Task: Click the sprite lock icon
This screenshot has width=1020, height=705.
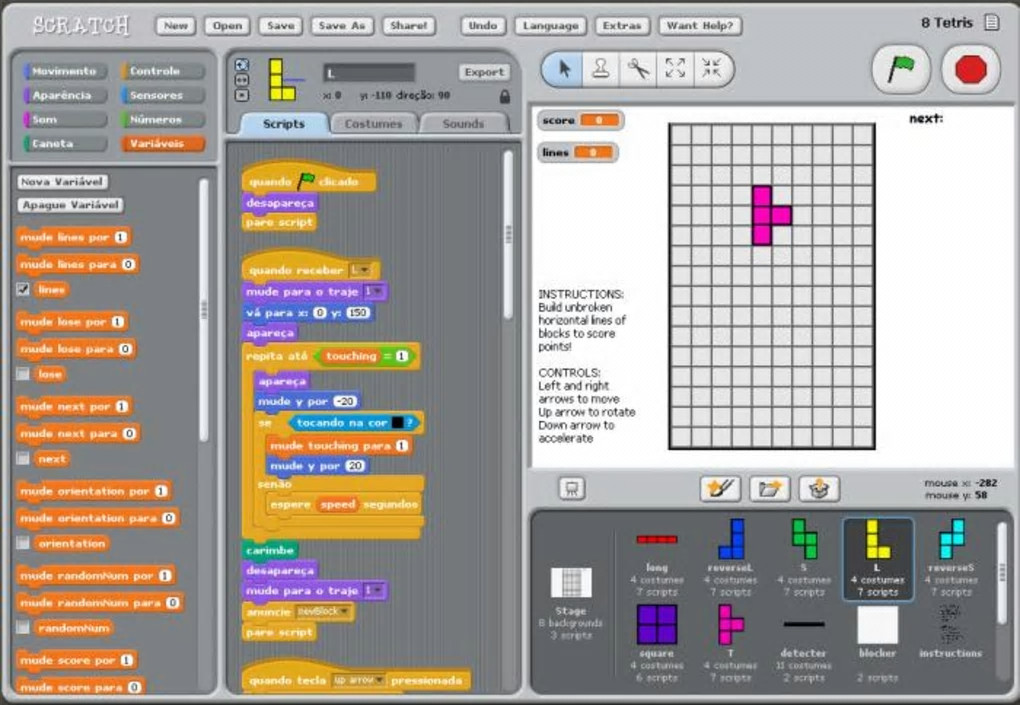Action: [504, 96]
